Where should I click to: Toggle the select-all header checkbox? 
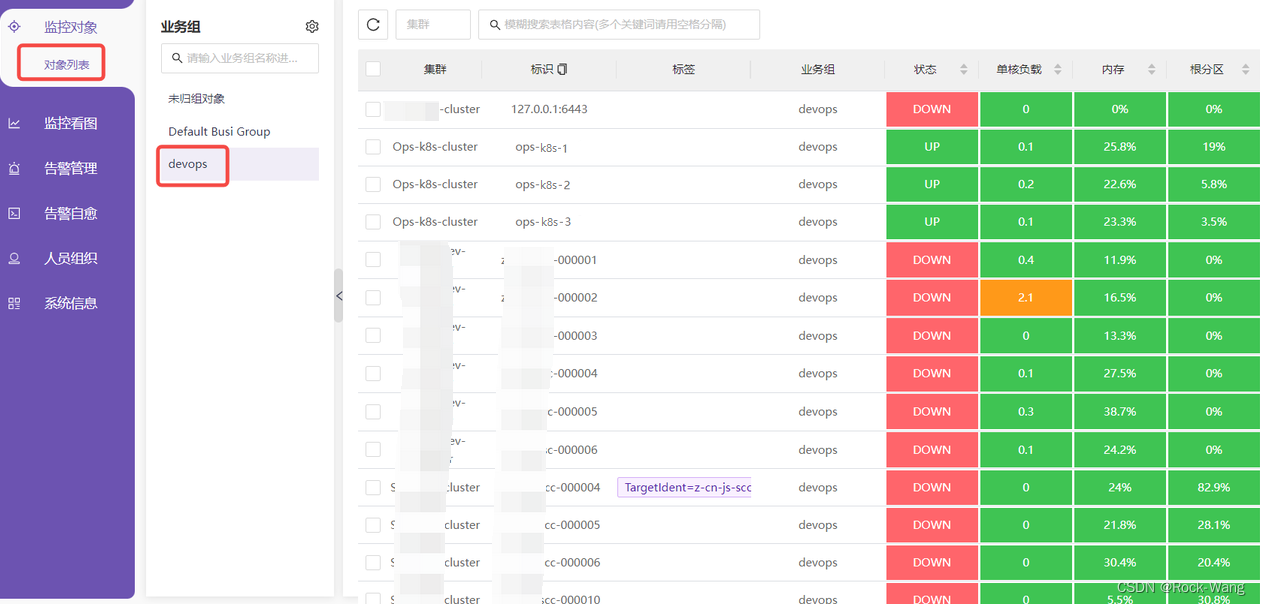pyautogui.click(x=373, y=69)
